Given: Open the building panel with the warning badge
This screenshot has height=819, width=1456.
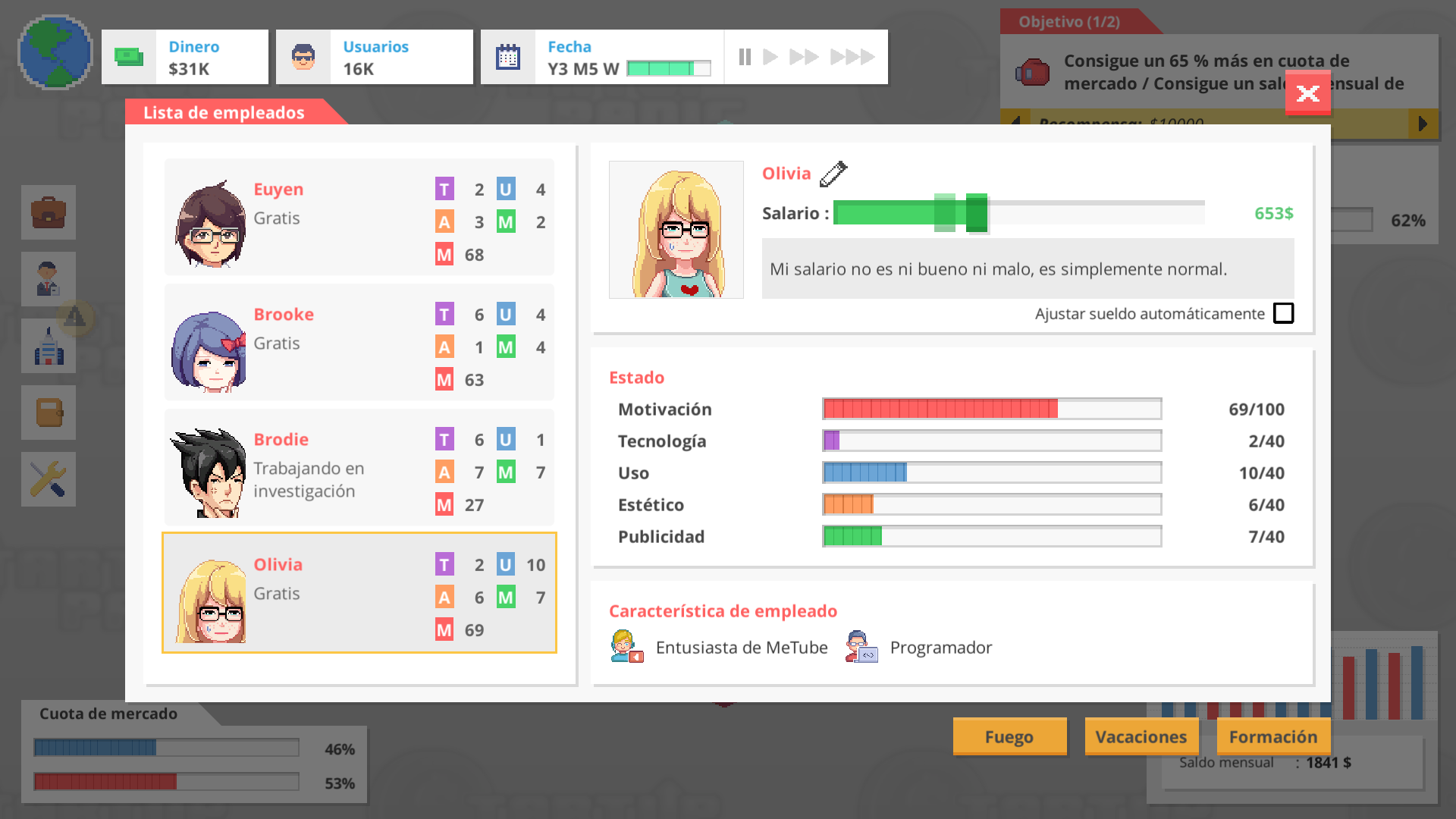Looking at the screenshot, I should pos(49,346).
